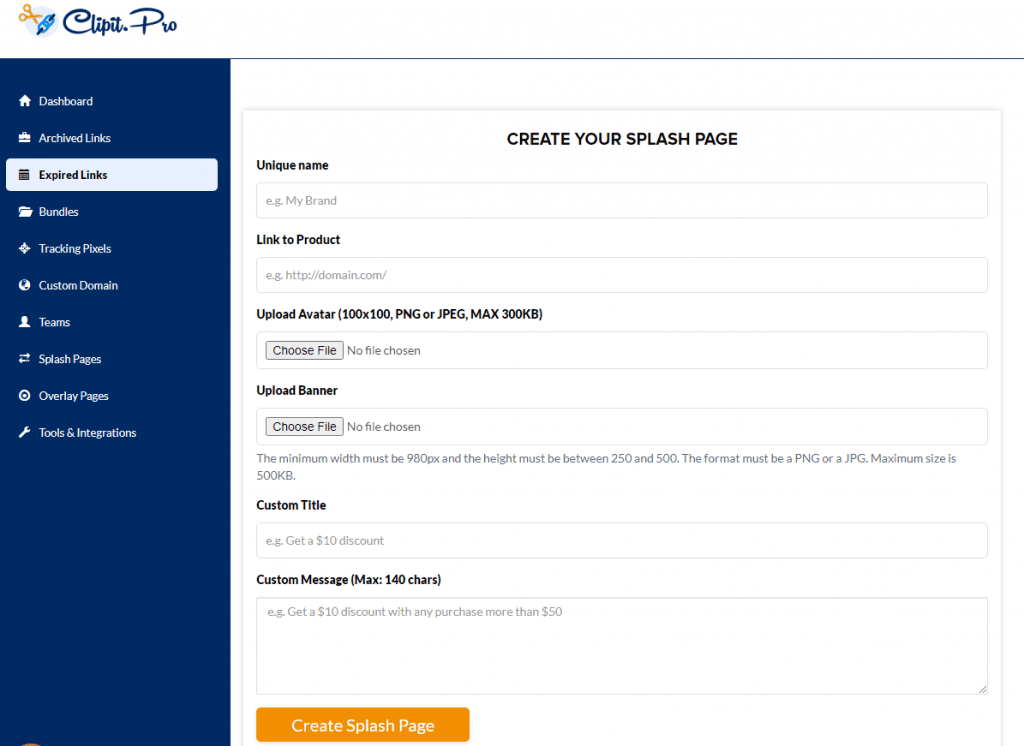Click the Overlay Pages circle icon
The height and width of the screenshot is (746, 1024).
25,395
